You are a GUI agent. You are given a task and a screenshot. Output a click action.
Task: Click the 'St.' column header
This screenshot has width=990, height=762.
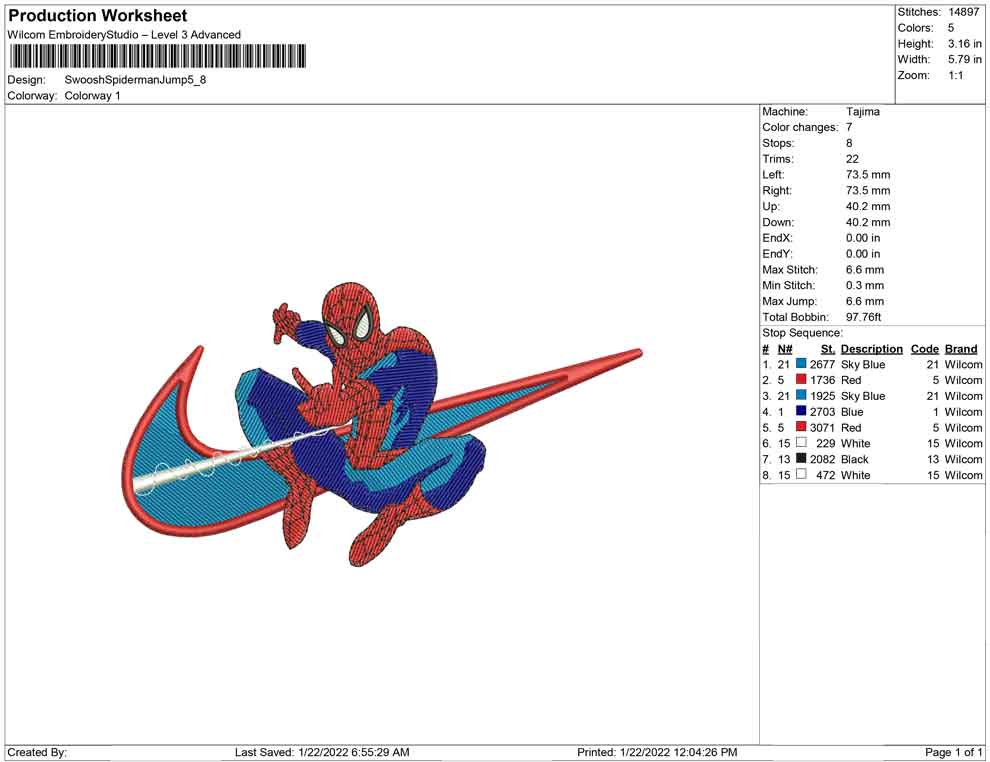pos(828,349)
